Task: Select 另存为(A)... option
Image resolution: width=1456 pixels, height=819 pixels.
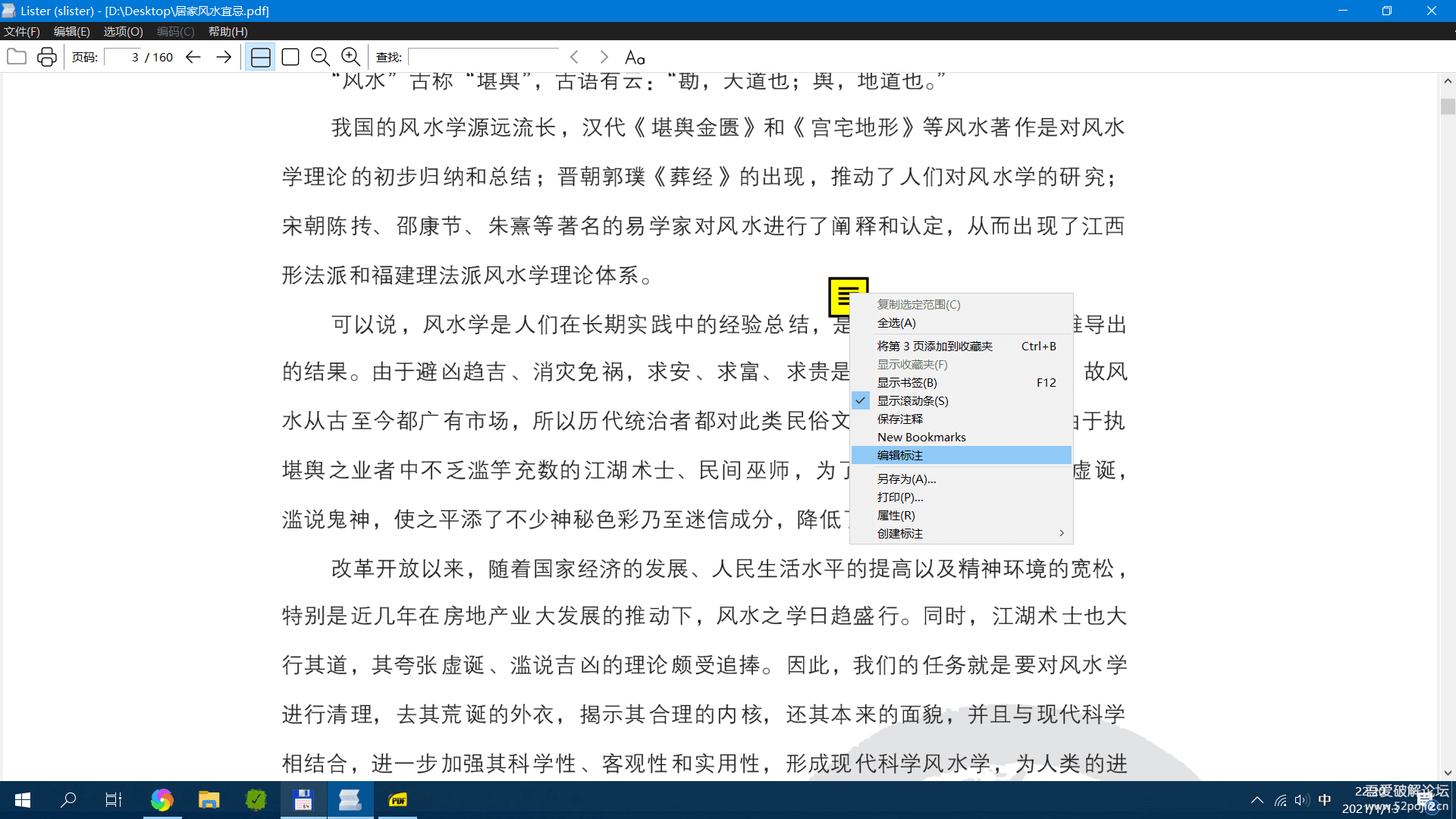Action: click(x=962, y=479)
